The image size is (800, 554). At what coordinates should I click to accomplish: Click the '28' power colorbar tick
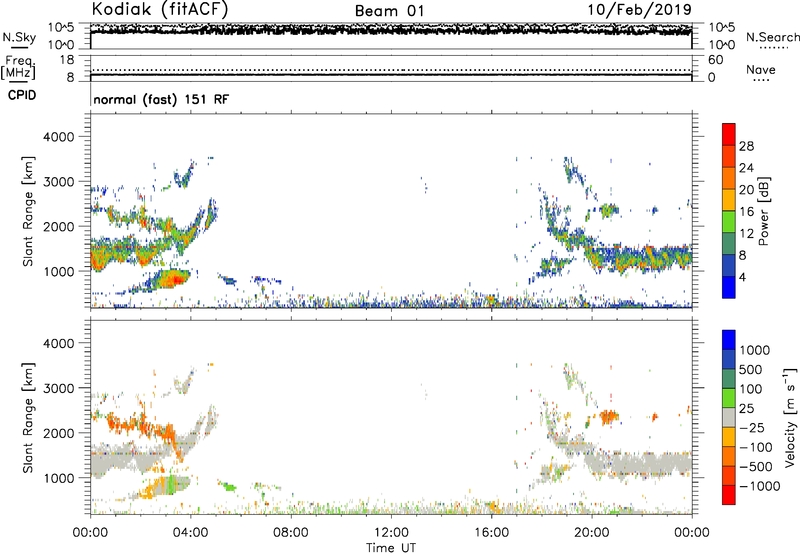point(746,146)
